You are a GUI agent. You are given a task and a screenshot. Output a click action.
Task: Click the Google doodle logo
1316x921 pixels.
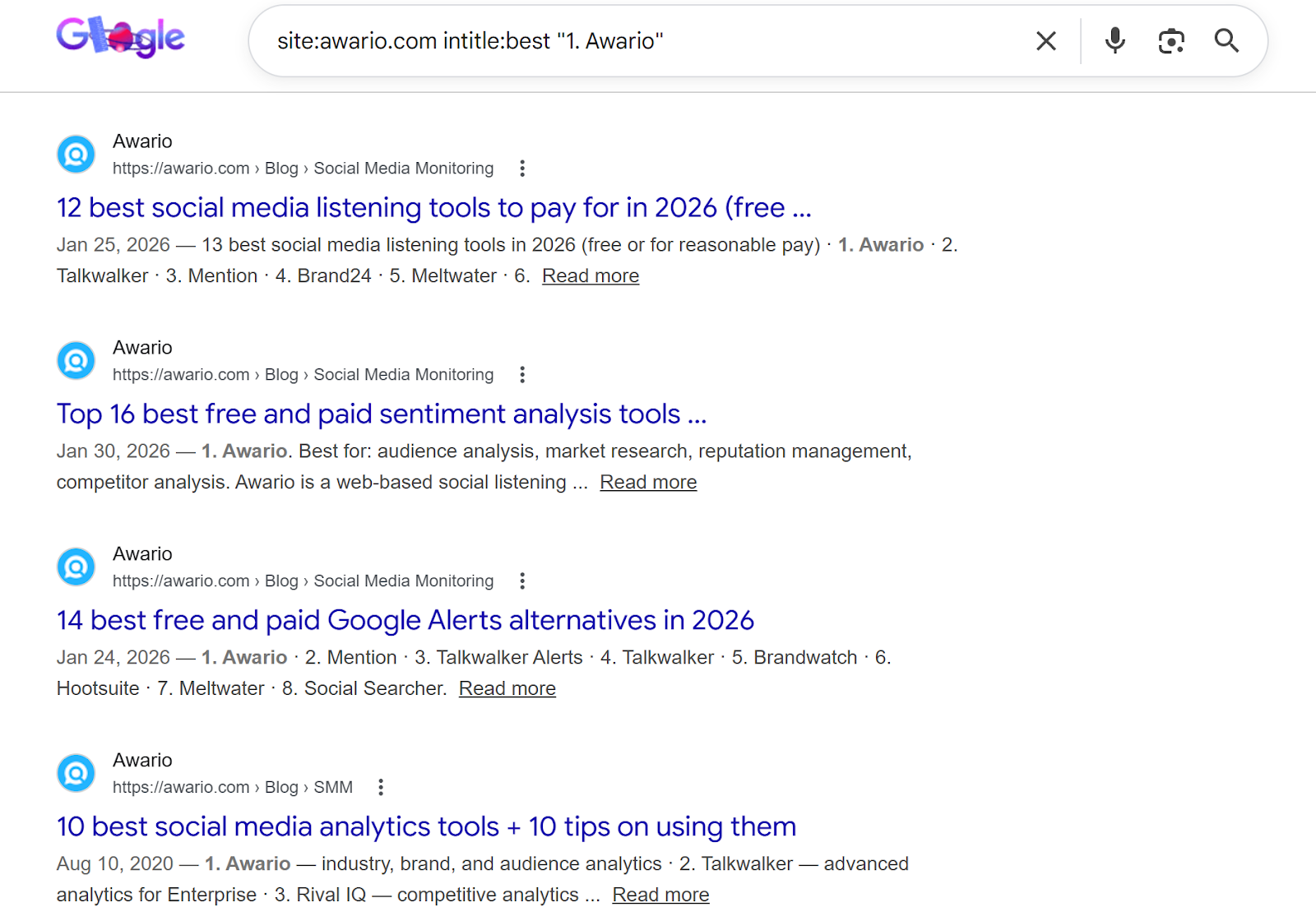tap(121, 38)
